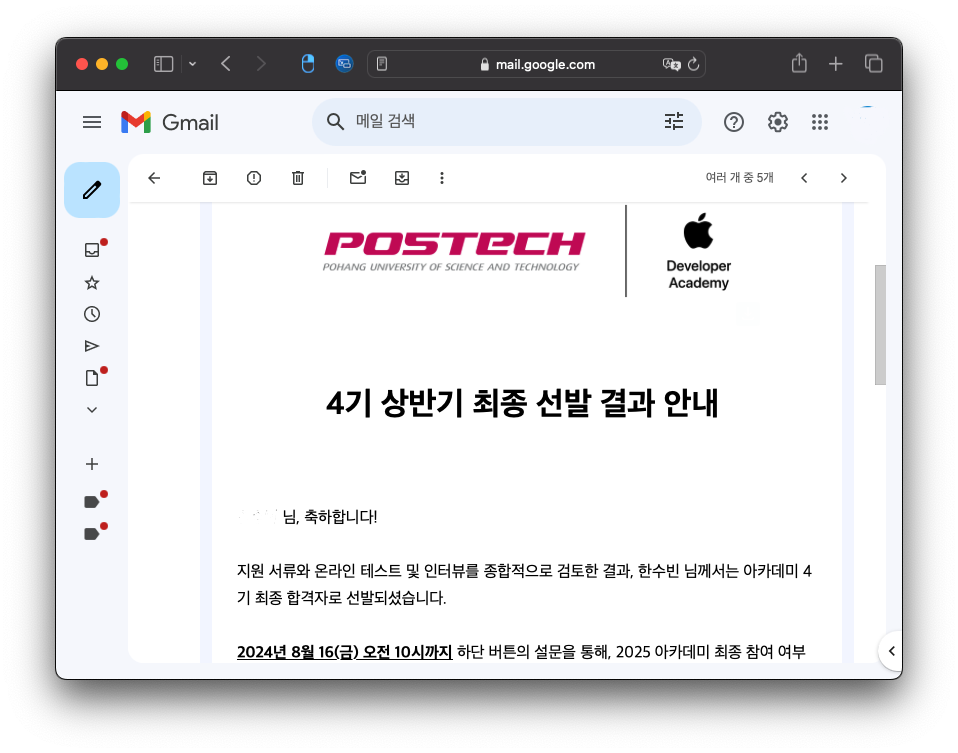Click underlined deadline 2024년 8월 16(금) text
Screen dimensions: 958x753
tap(345, 652)
